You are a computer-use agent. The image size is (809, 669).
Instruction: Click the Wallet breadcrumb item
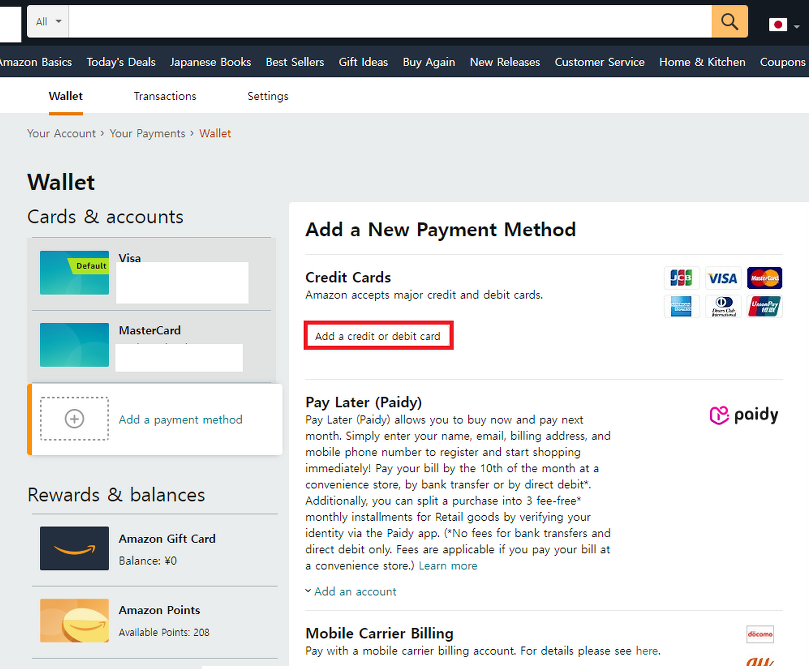pos(215,134)
